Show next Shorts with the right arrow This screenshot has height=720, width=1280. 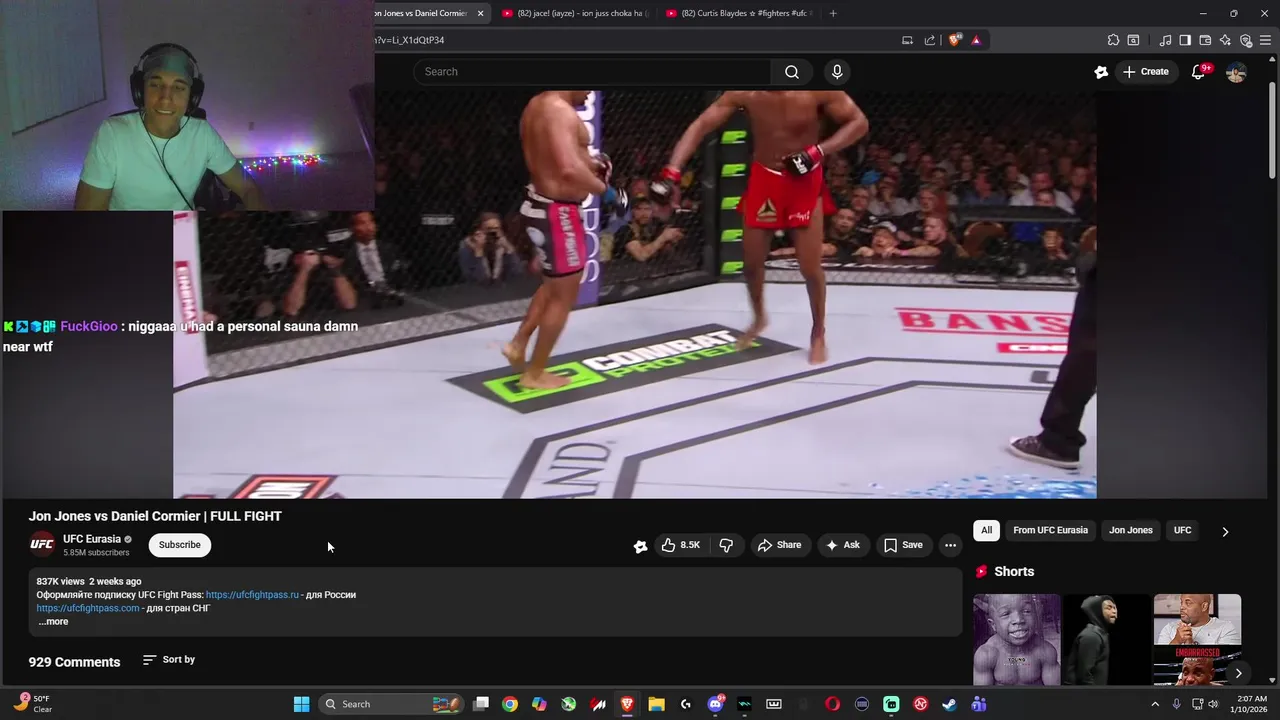click(1238, 673)
